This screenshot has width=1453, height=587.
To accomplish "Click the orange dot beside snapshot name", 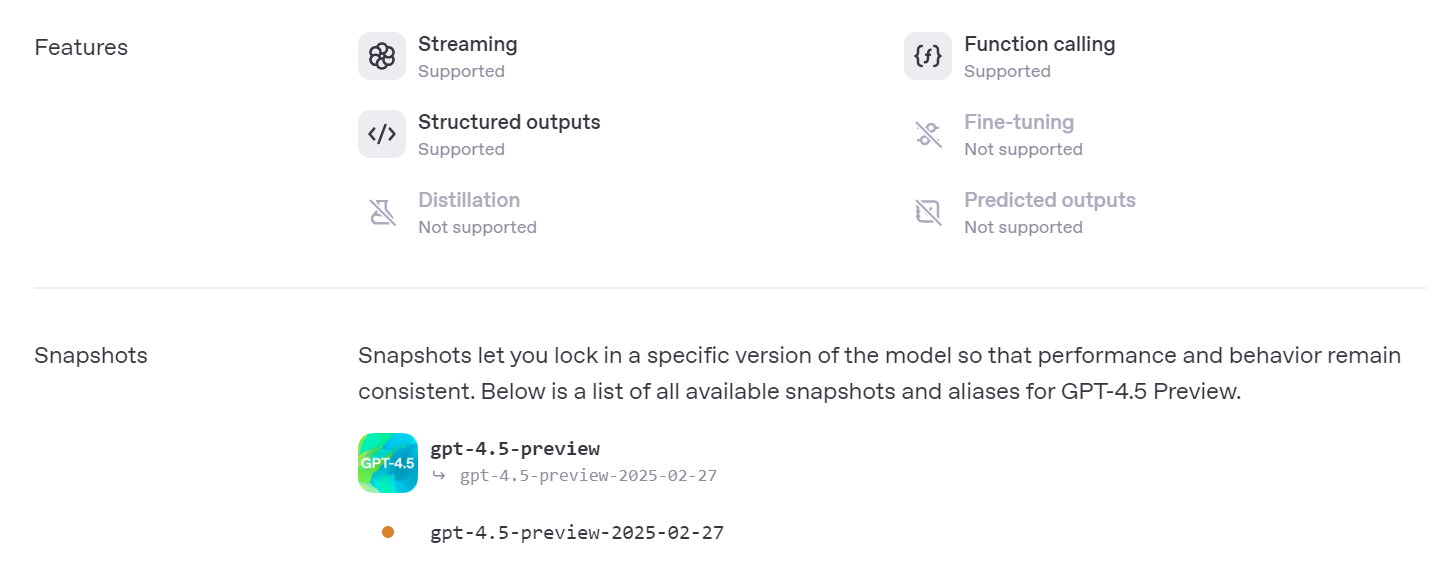I will tap(388, 532).
